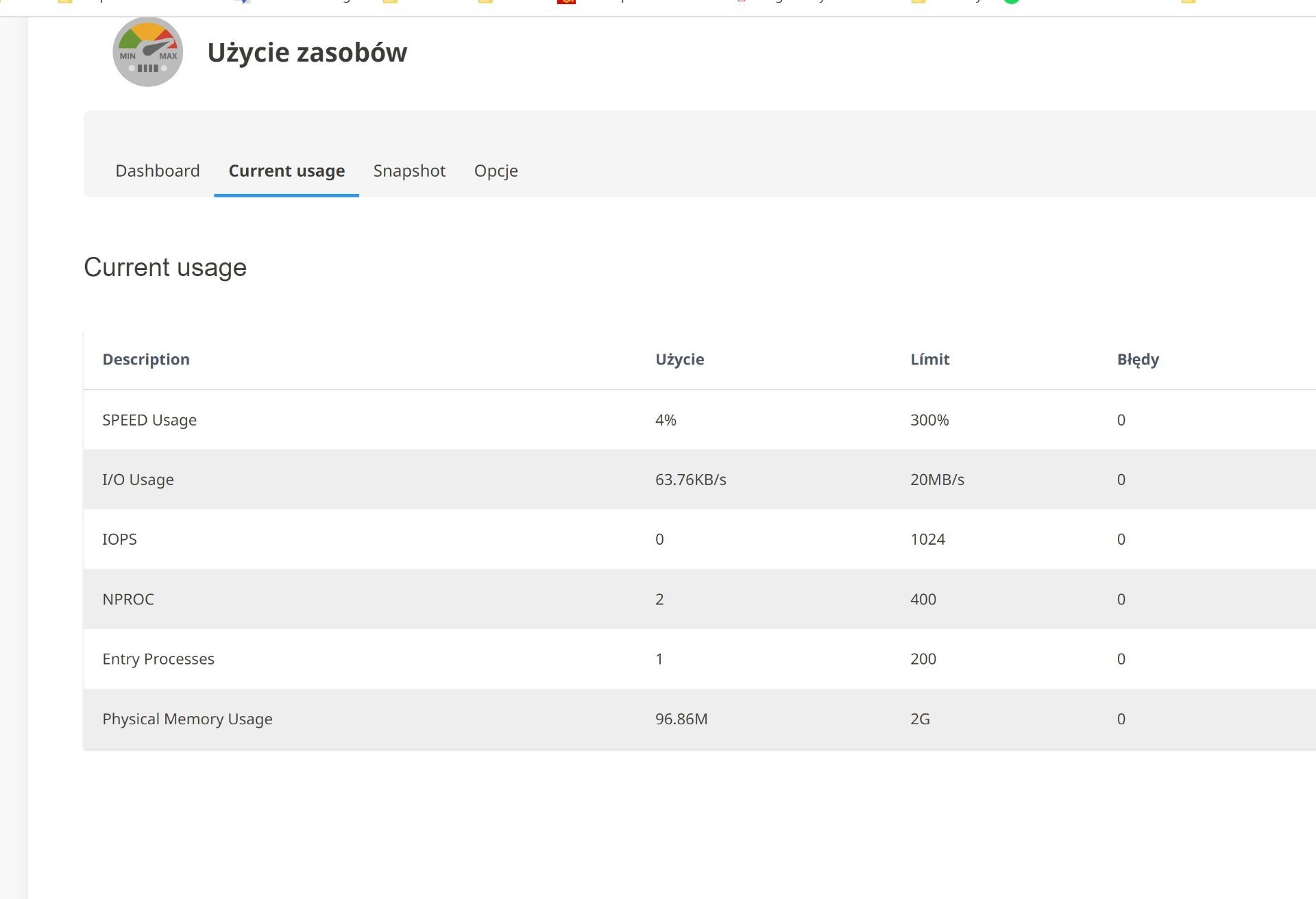Open the Snapshot tab

click(409, 171)
